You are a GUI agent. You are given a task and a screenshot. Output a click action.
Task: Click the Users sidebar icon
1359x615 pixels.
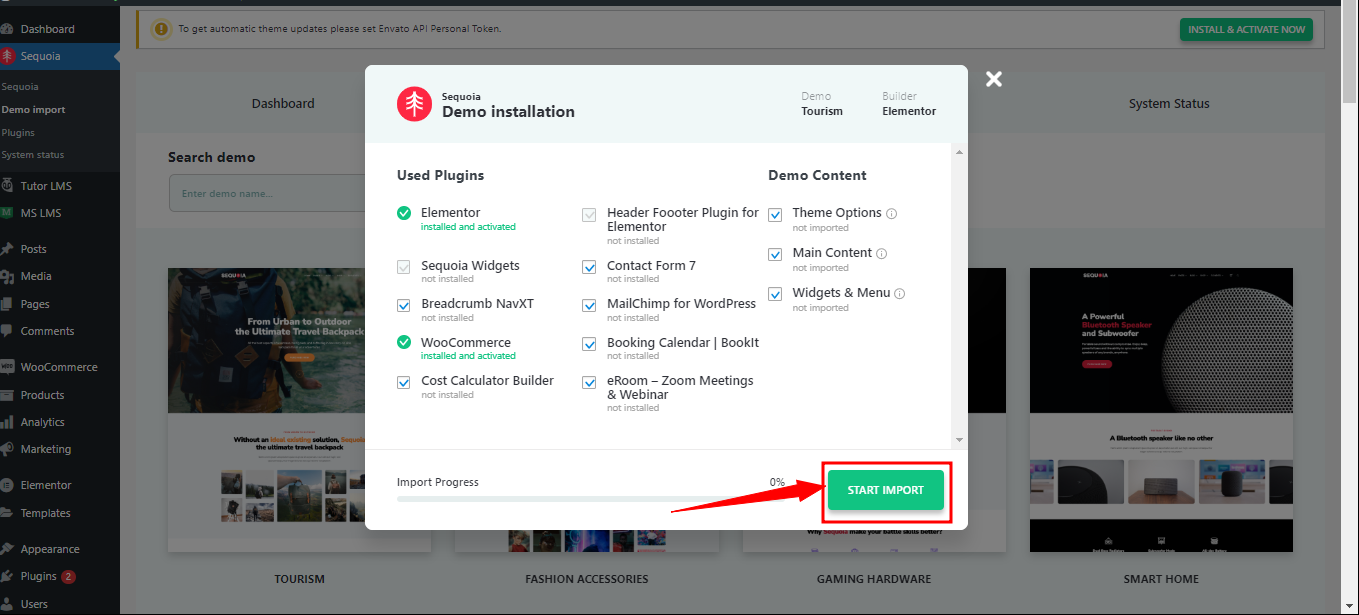[8, 604]
